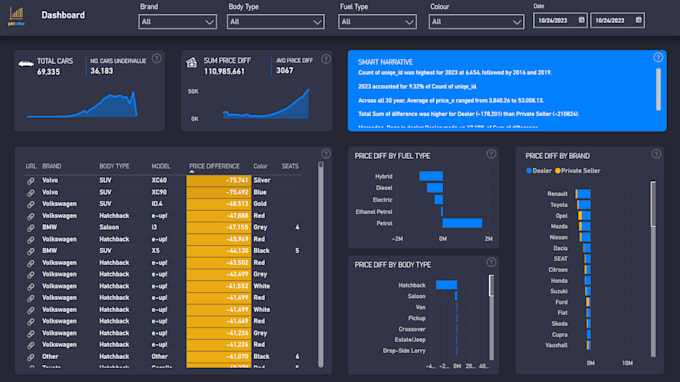The width and height of the screenshot is (680, 382).
Task: Open the Body Type filter dropdown
Action: (275, 22)
